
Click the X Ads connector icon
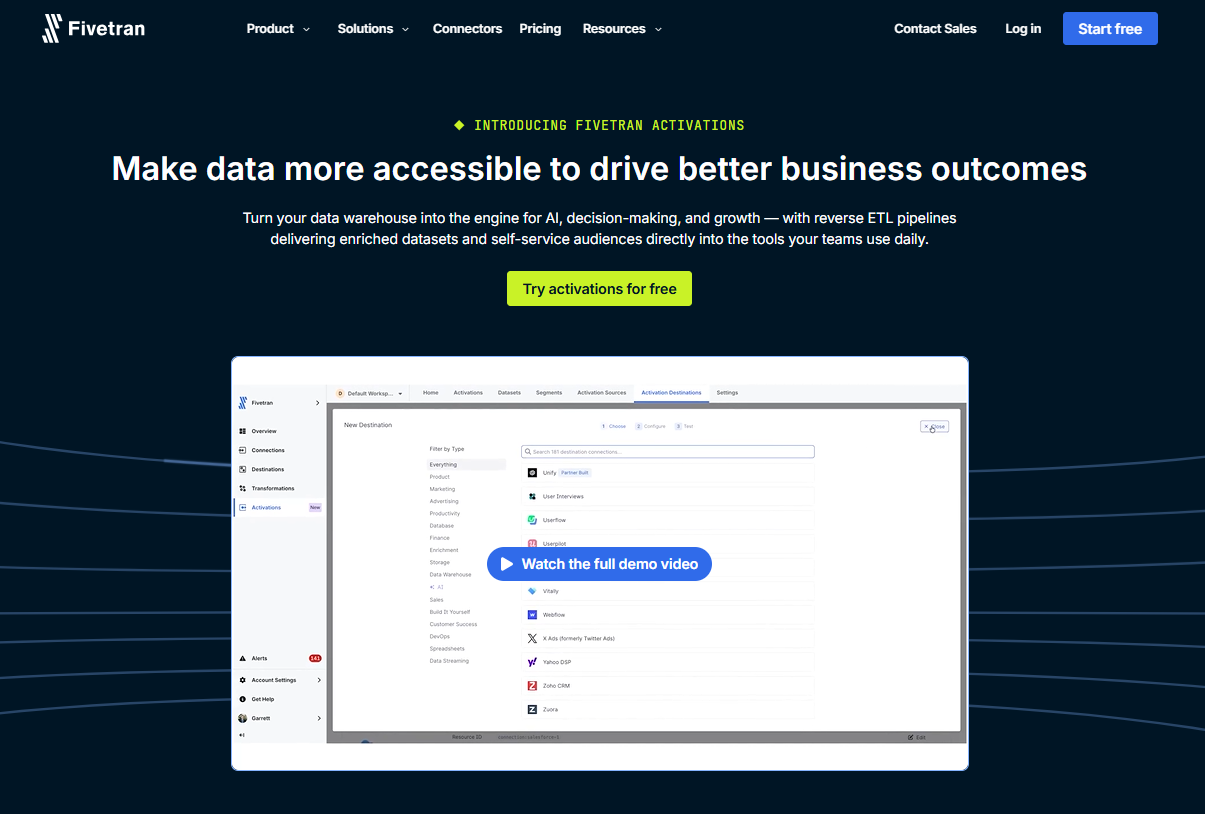point(532,638)
